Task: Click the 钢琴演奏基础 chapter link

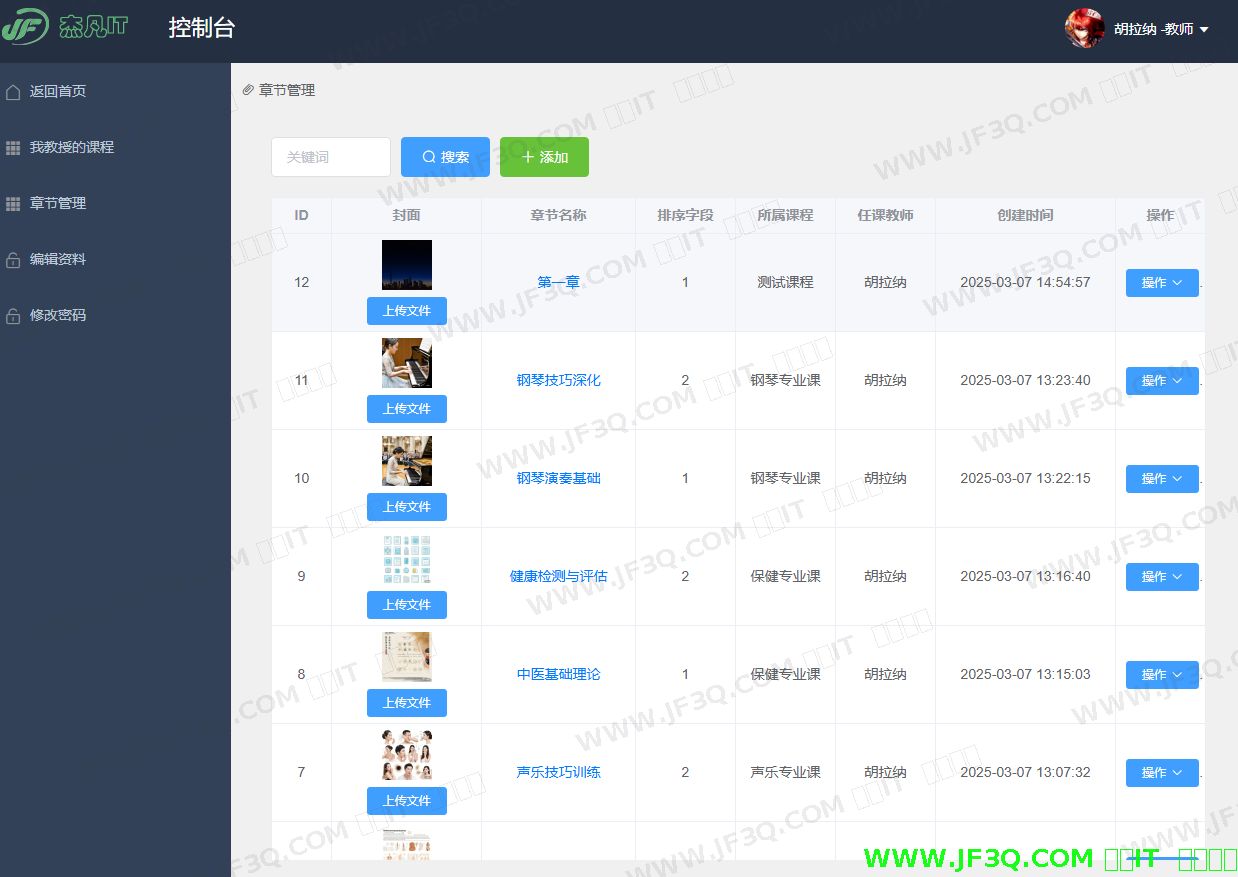Action: tap(558, 478)
